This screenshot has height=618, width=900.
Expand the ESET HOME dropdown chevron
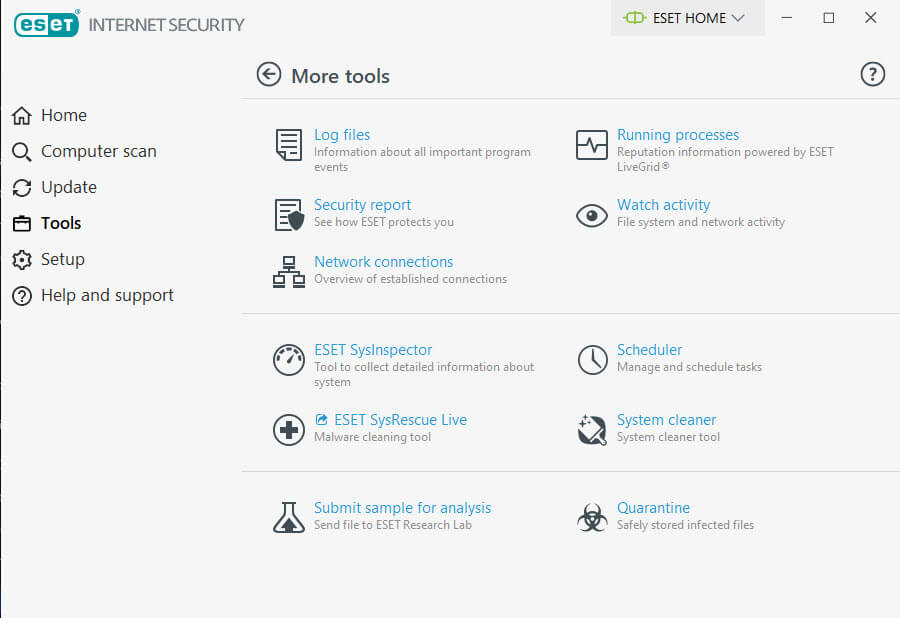click(738, 18)
